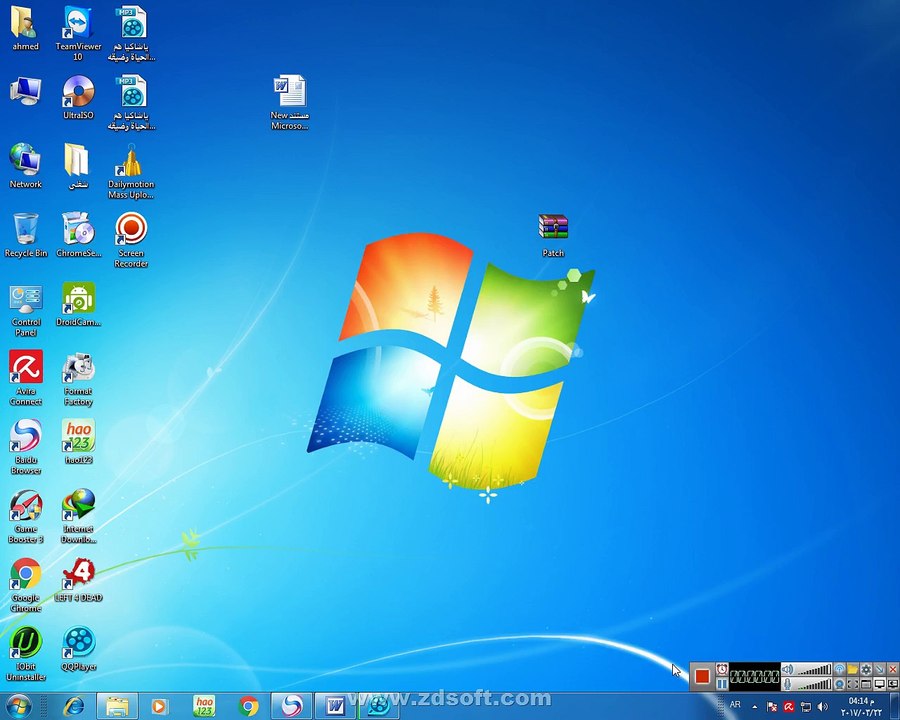
Task: Open Internet Download Manager shortcut
Action: pyautogui.click(x=78, y=516)
